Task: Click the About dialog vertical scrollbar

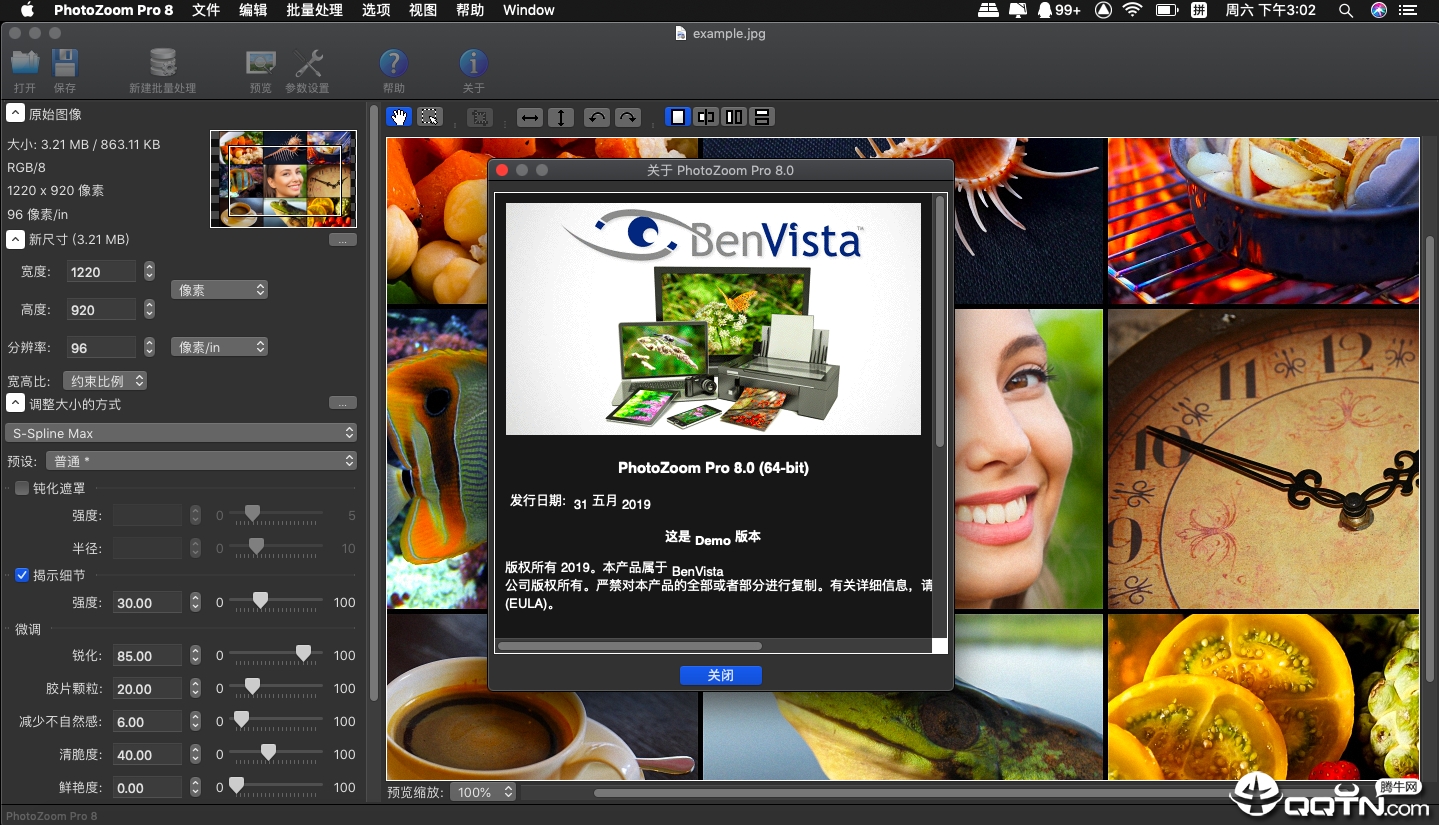Action: (x=940, y=320)
